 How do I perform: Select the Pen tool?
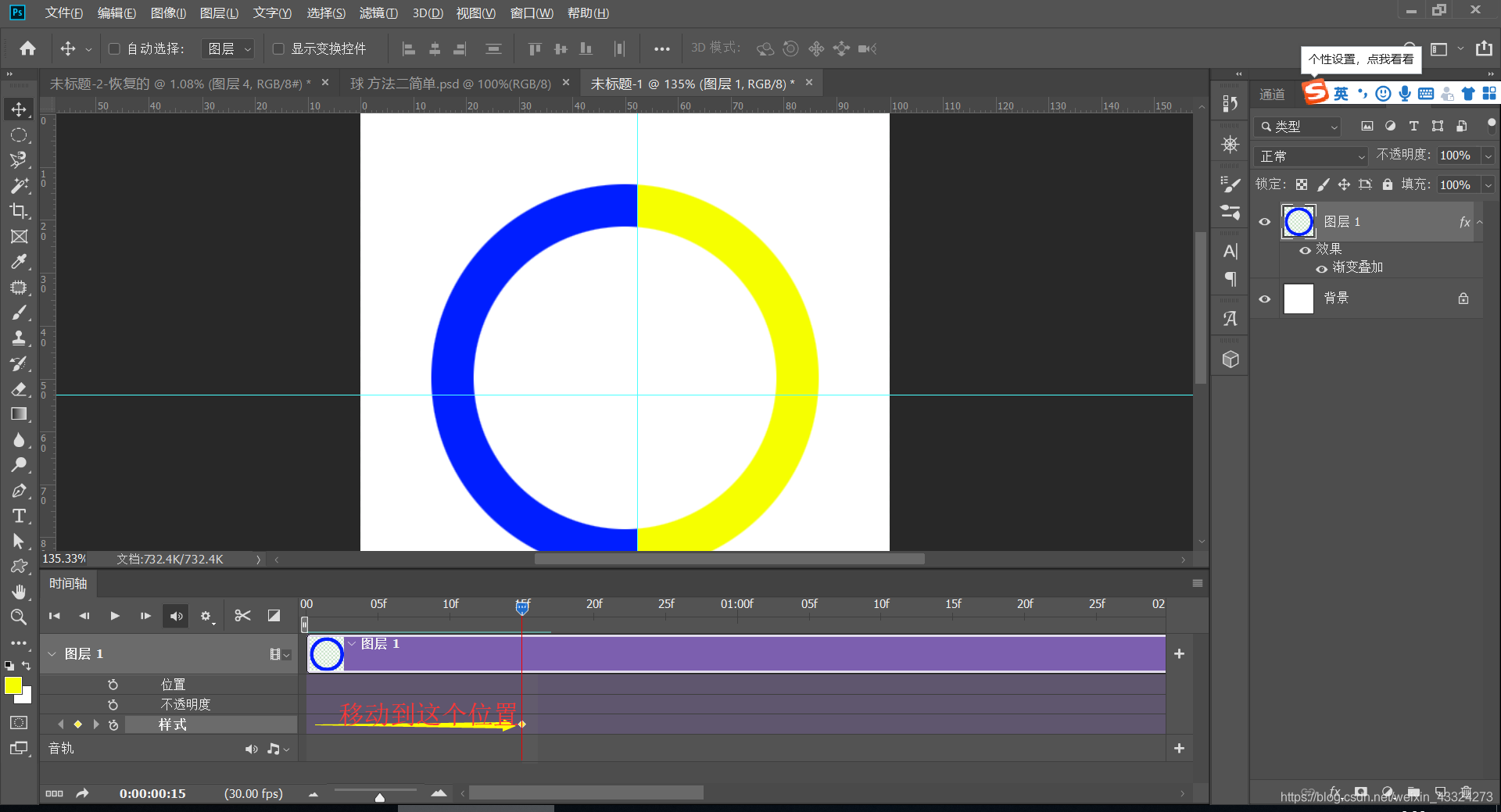pos(19,491)
